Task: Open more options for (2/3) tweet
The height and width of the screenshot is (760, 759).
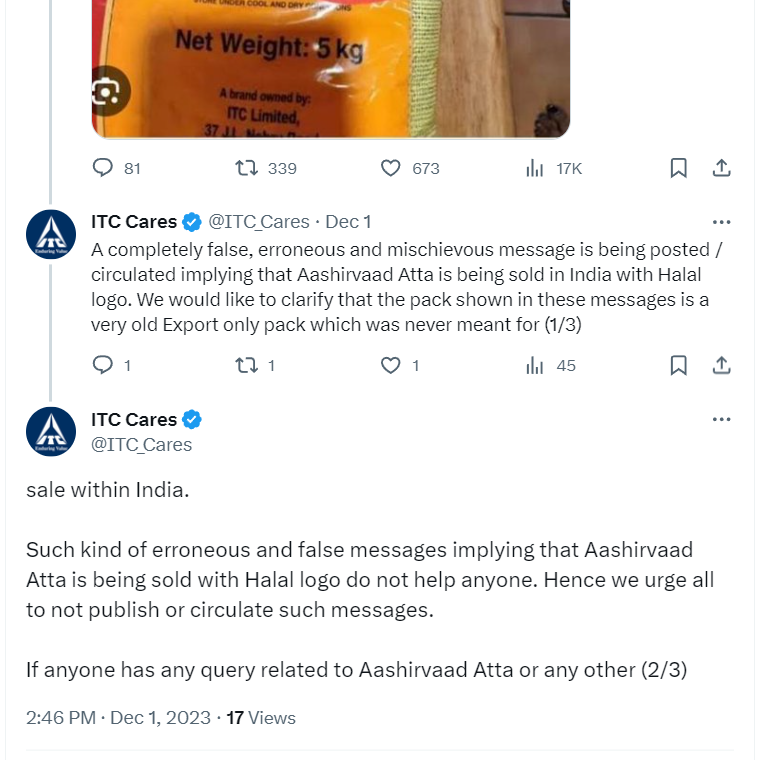Action: point(721,420)
